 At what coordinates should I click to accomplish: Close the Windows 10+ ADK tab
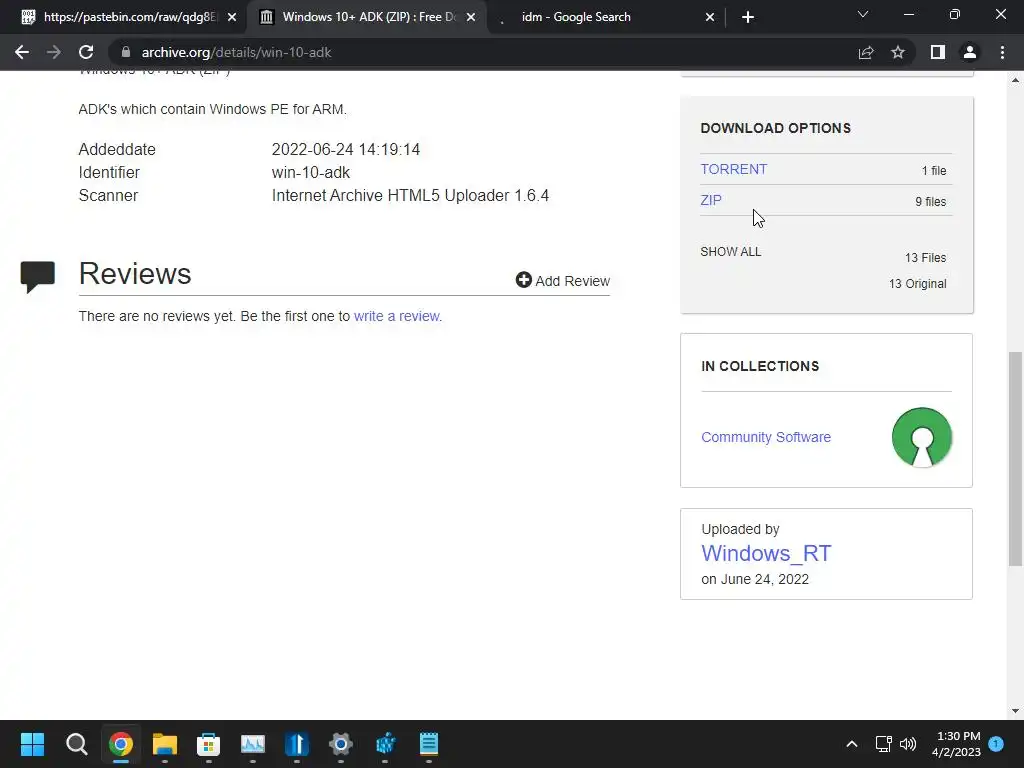click(471, 17)
